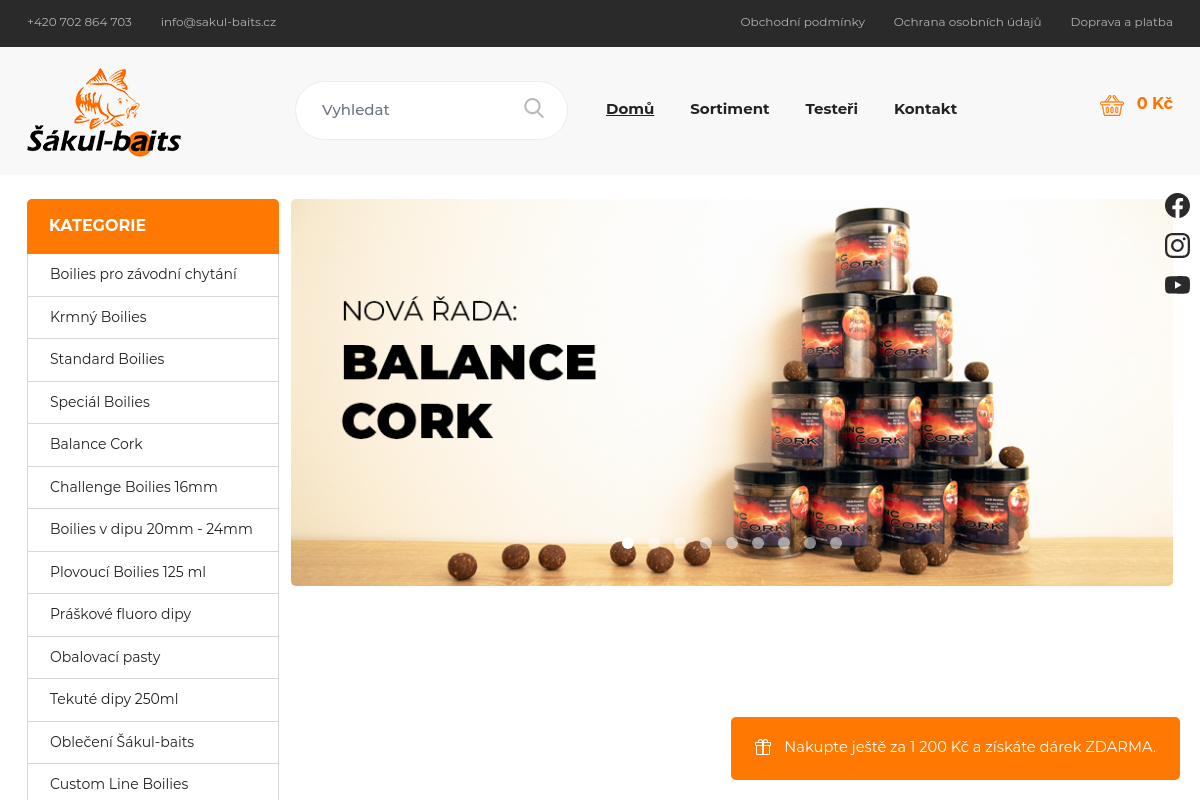Image resolution: width=1200 pixels, height=800 pixels.
Task: Go to the Kontakt page
Action: [925, 109]
